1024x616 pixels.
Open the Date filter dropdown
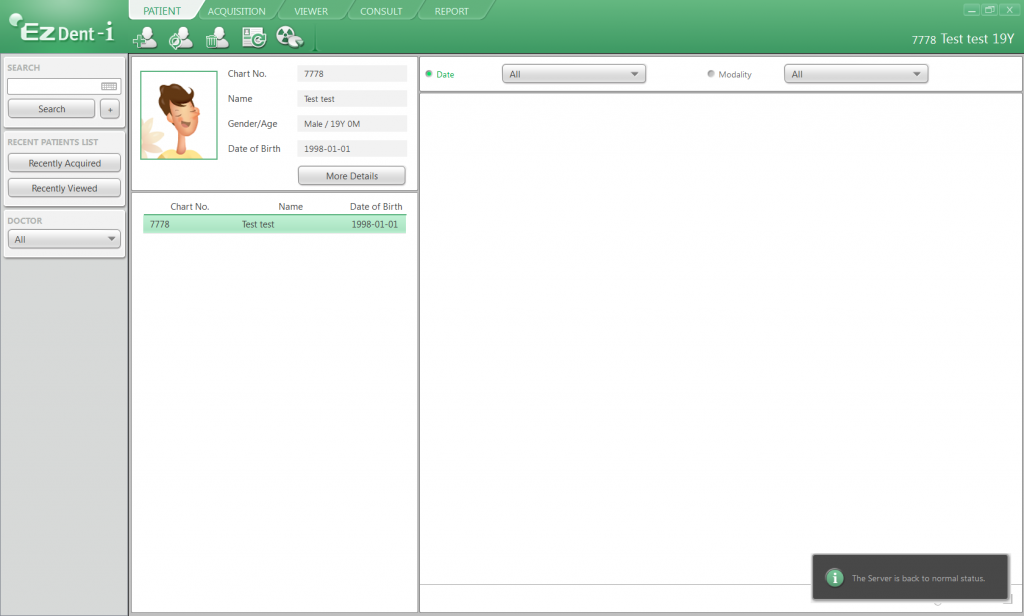pos(573,74)
